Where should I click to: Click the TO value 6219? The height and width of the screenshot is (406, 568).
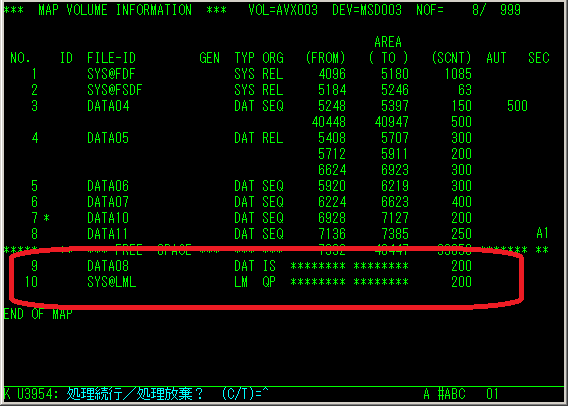(x=395, y=186)
